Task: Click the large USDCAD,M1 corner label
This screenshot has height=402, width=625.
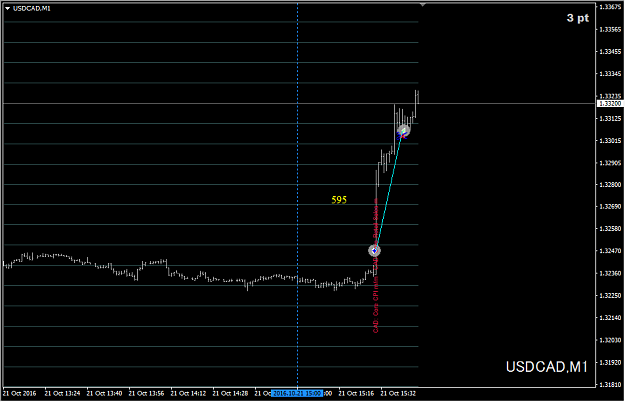Action: click(x=546, y=367)
